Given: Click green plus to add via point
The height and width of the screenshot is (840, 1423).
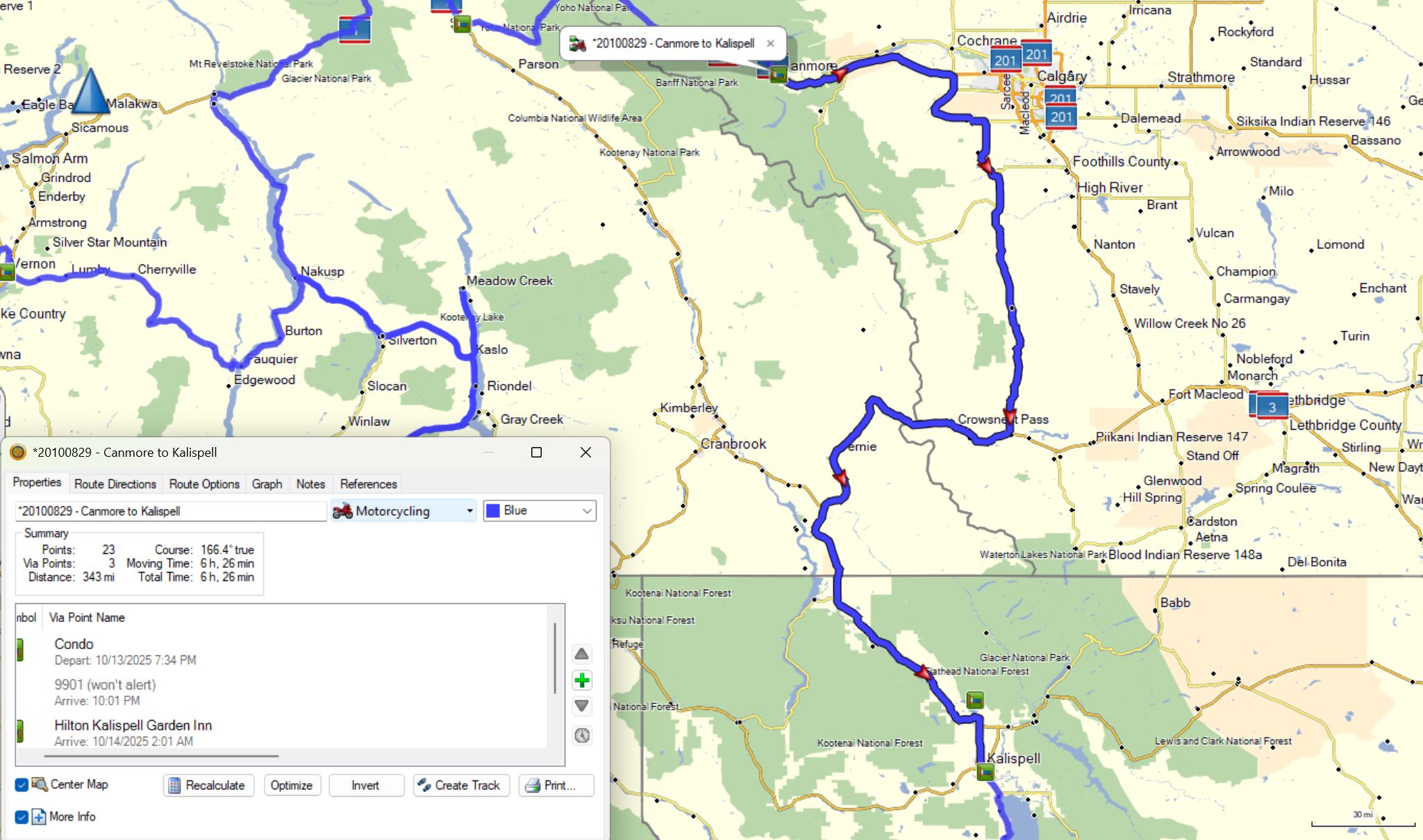Looking at the screenshot, I should 582,680.
